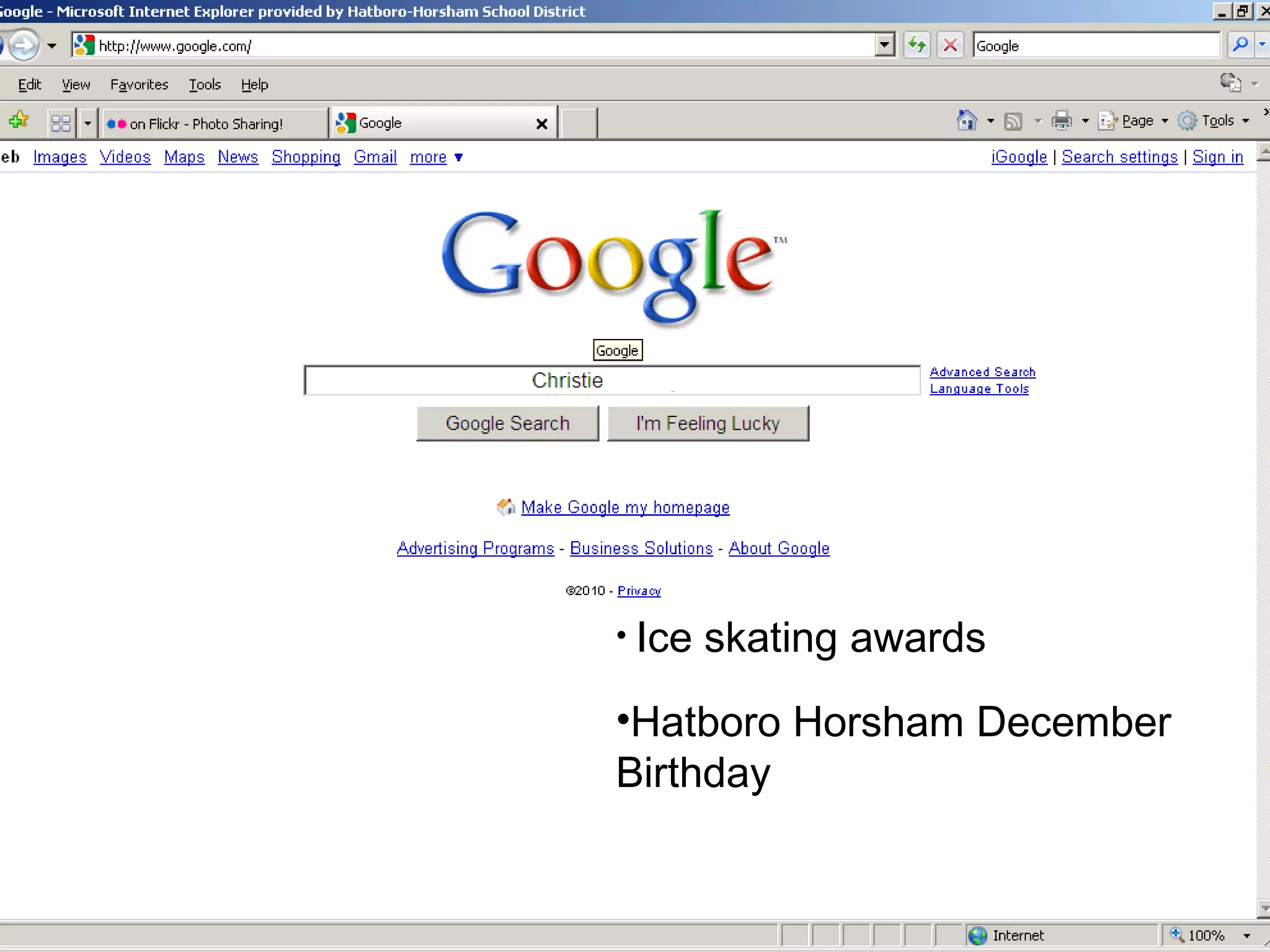Open Search settings link

pyautogui.click(x=1119, y=157)
